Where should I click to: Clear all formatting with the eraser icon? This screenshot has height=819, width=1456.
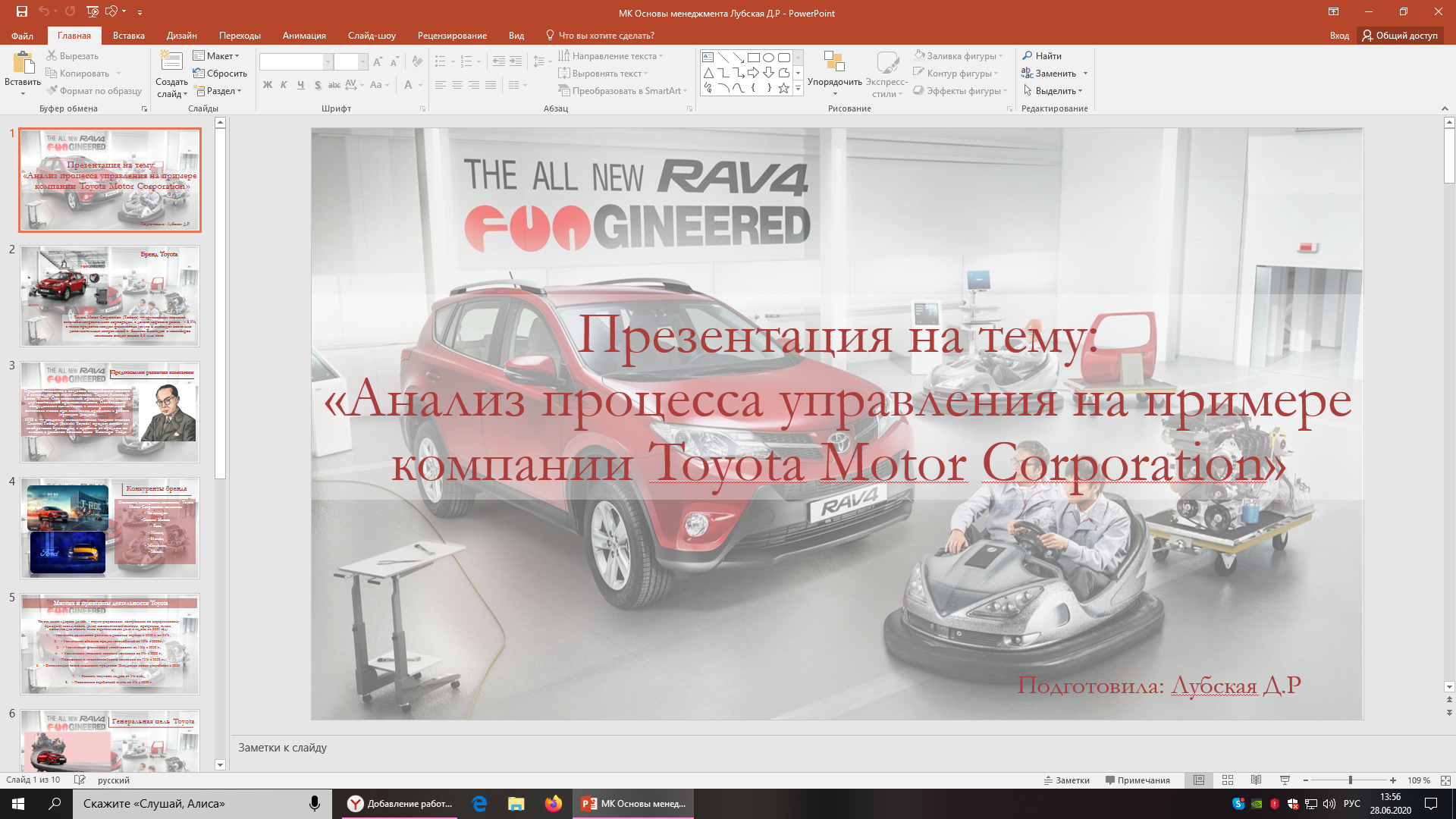click(416, 61)
